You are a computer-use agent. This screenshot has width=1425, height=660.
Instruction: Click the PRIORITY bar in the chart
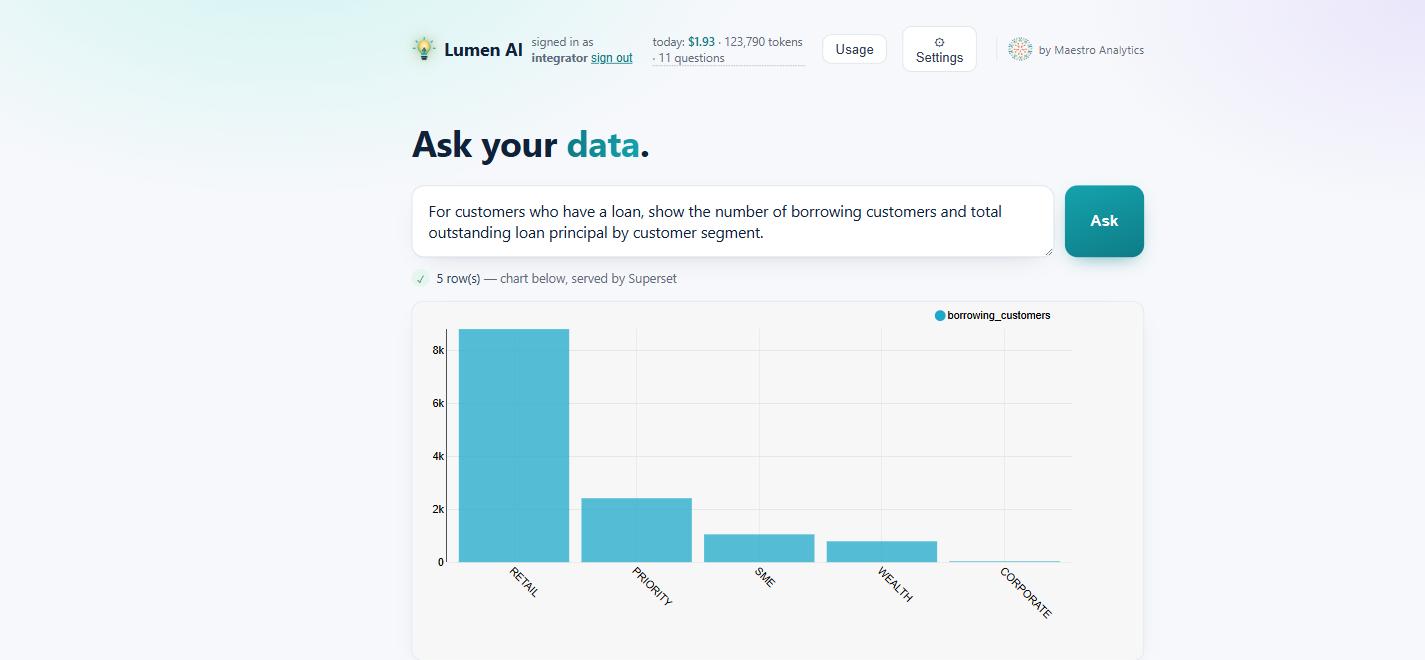pyautogui.click(x=636, y=530)
